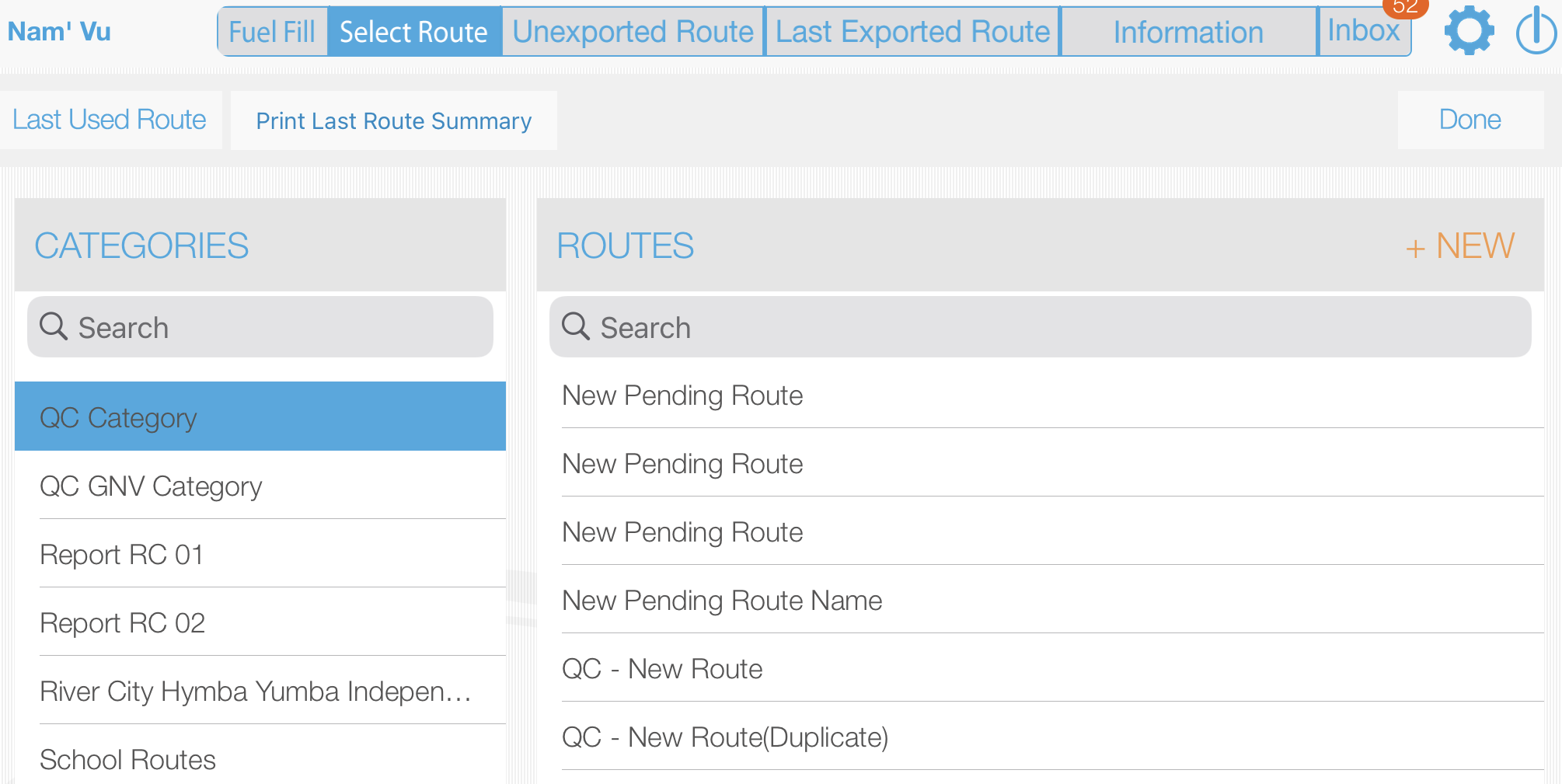1562x784 pixels.
Task: Switch to the Fuel Fill tab
Action: coord(271,31)
